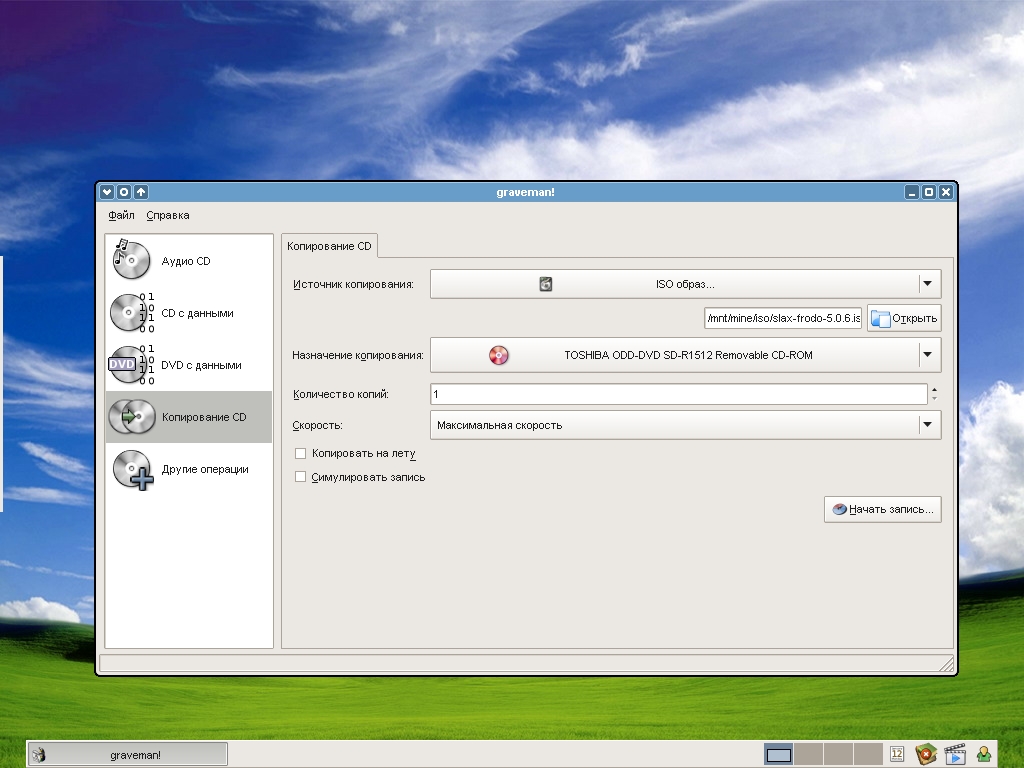Enable Копировать на лету checkbox

300,453
